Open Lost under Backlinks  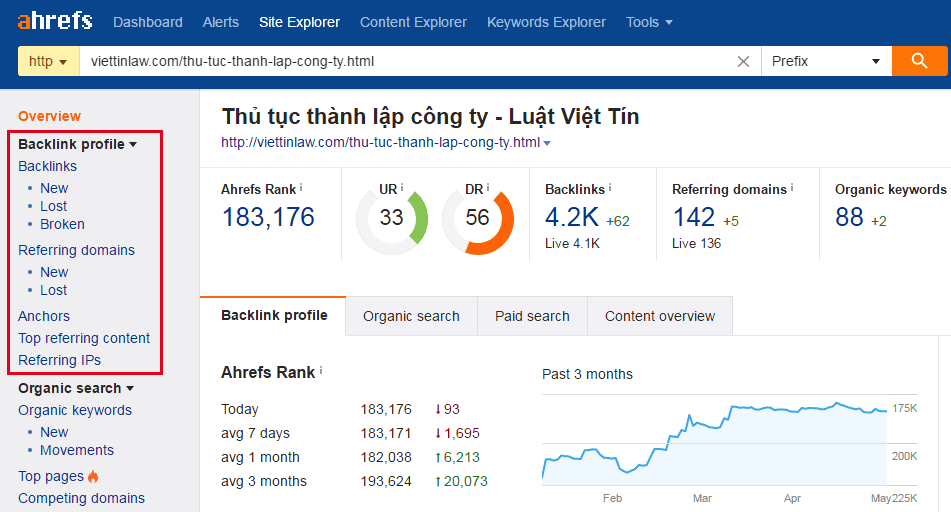click(x=53, y=206)
